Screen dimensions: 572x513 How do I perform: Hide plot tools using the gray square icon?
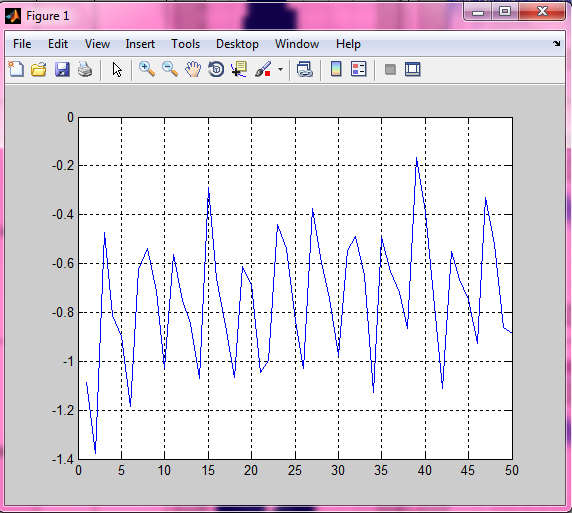390,69
